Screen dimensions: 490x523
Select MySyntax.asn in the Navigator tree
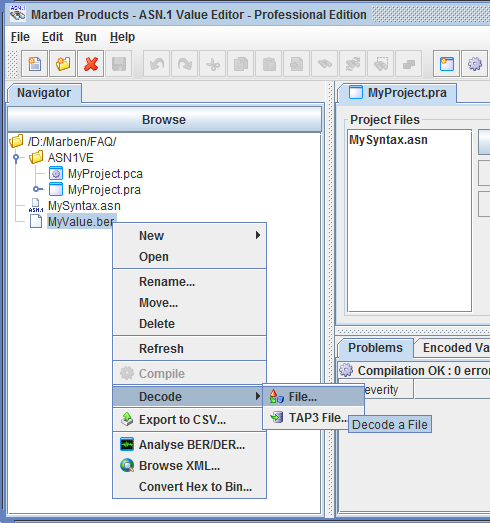click(x=84, y=205)
